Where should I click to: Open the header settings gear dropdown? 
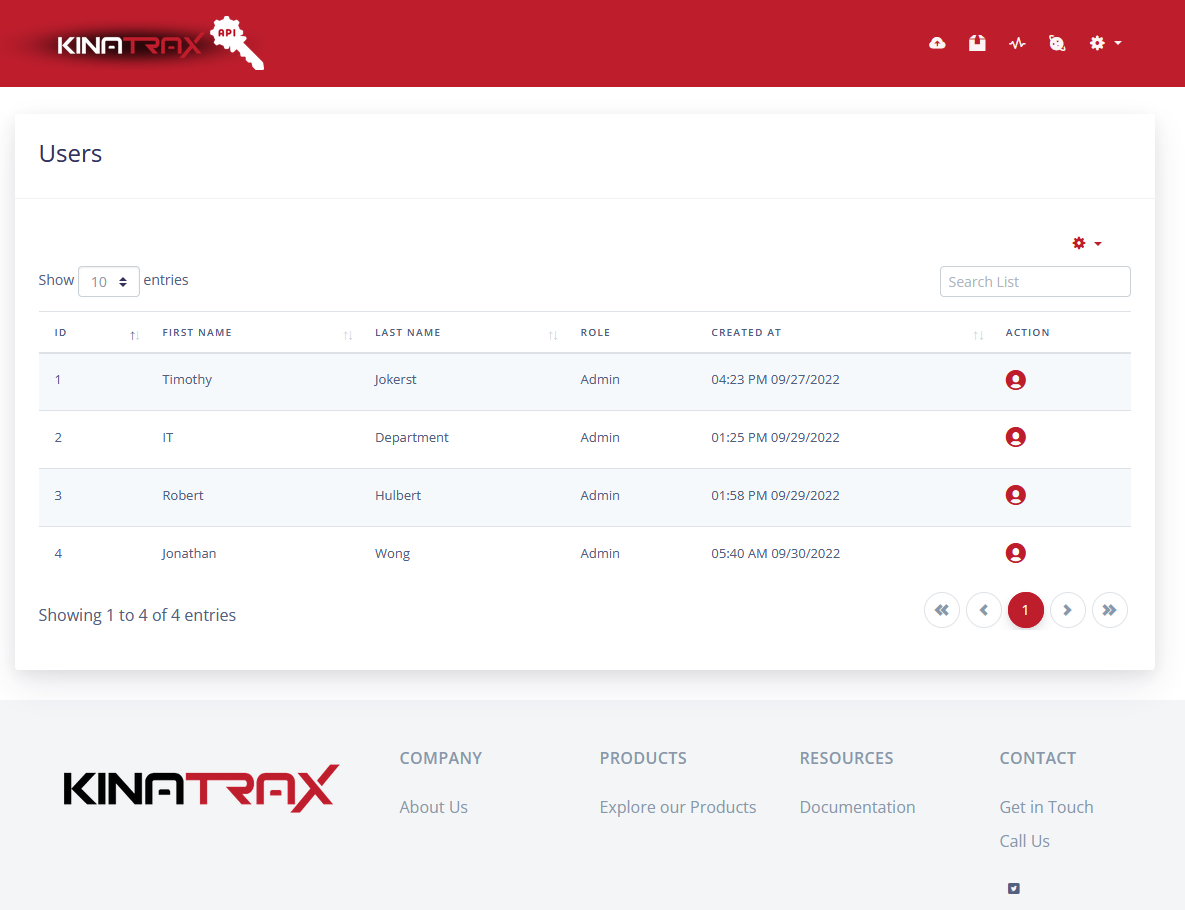pyautogui.click(x=1104, y=43)
